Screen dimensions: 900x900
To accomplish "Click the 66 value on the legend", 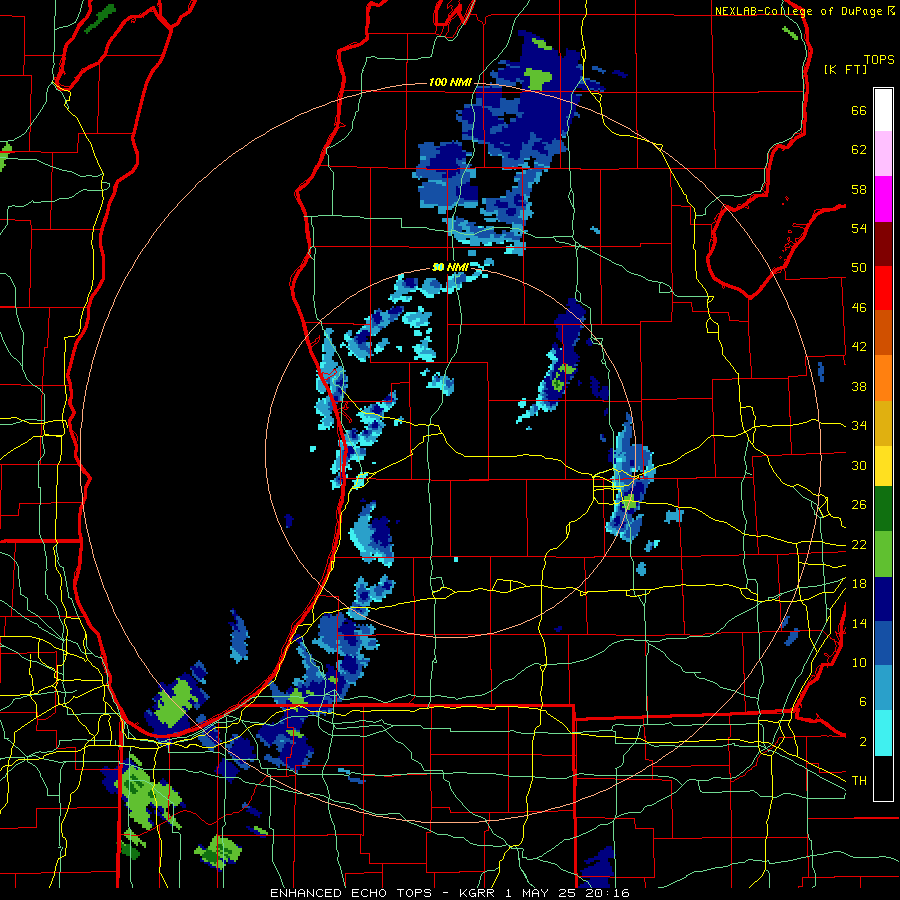I will coord(859,110).
